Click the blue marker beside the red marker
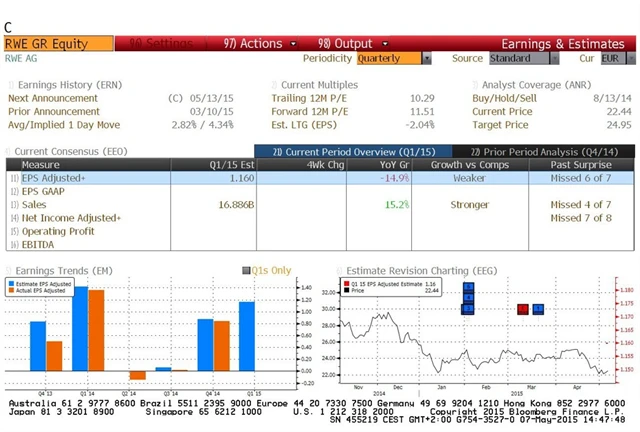 (x=538, y=309)
